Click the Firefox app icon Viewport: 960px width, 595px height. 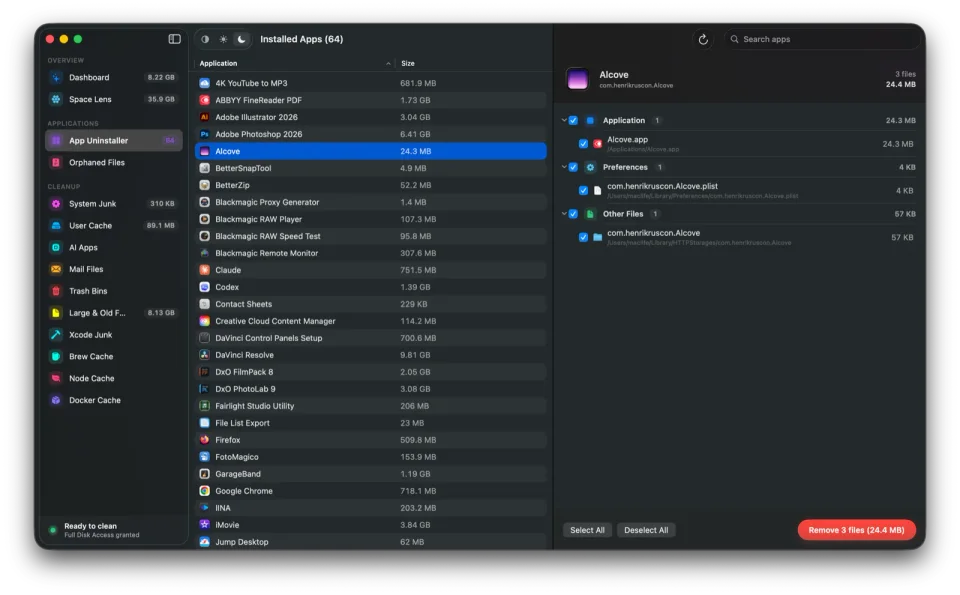click(x=204, y=440)
